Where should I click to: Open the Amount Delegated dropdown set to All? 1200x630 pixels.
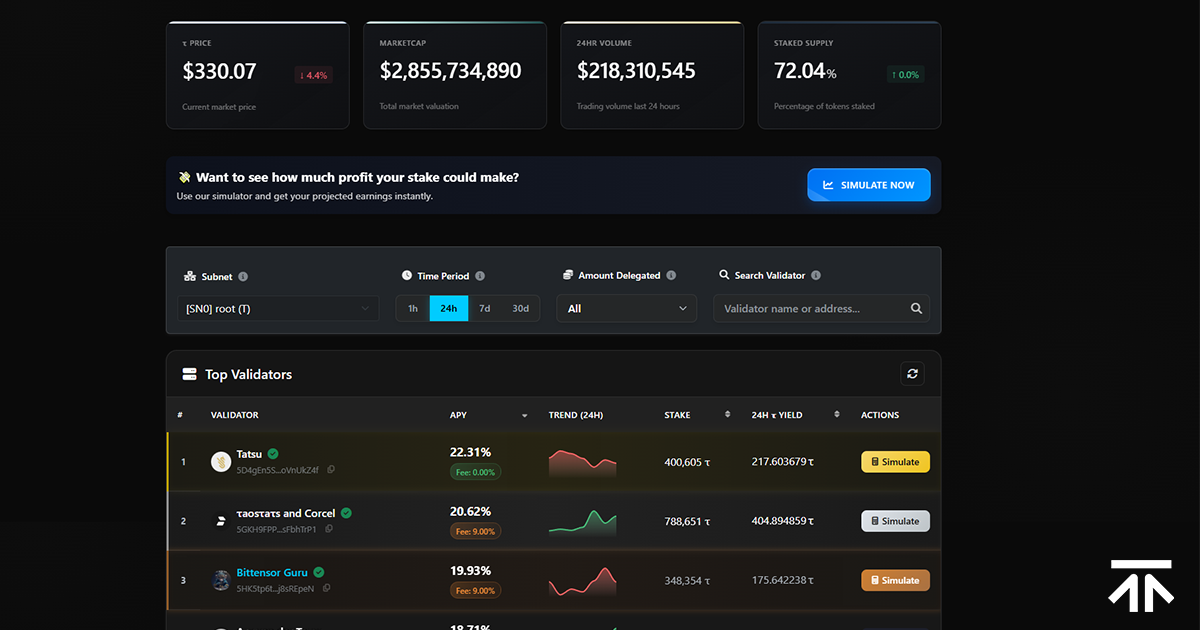click(x=627, y=309)
